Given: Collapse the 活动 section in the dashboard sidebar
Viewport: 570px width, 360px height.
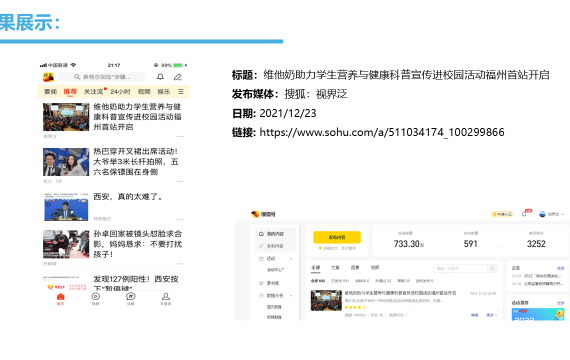Looking at the screenshot, I should (291, 259).
